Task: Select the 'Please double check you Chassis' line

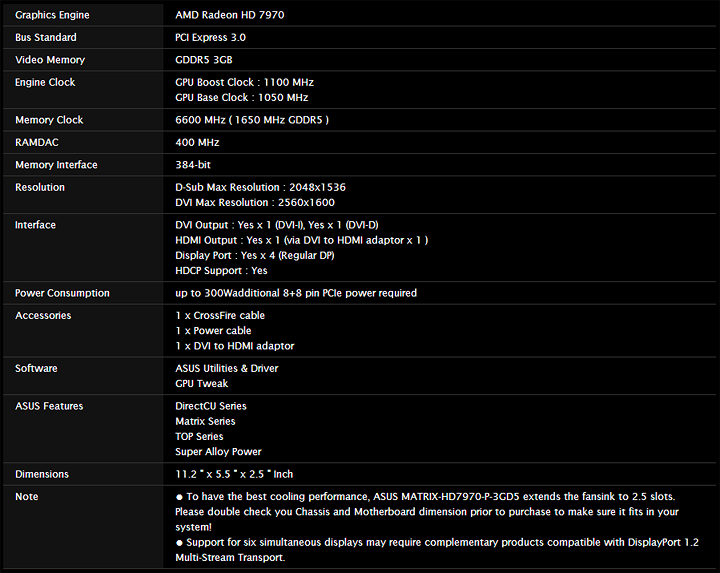Action: (427, 511)
